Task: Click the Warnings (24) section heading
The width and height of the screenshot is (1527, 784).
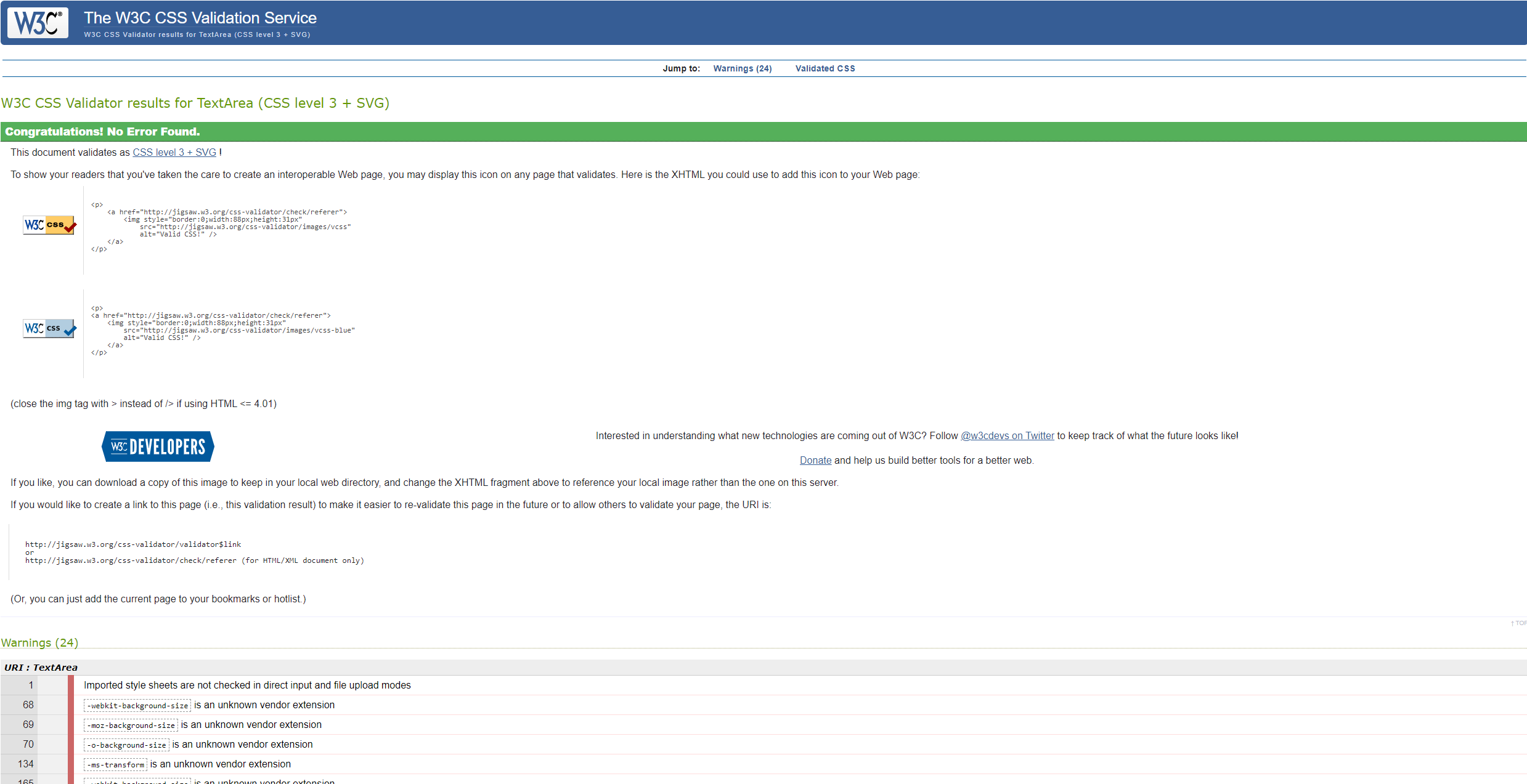Action: point(39,643)
